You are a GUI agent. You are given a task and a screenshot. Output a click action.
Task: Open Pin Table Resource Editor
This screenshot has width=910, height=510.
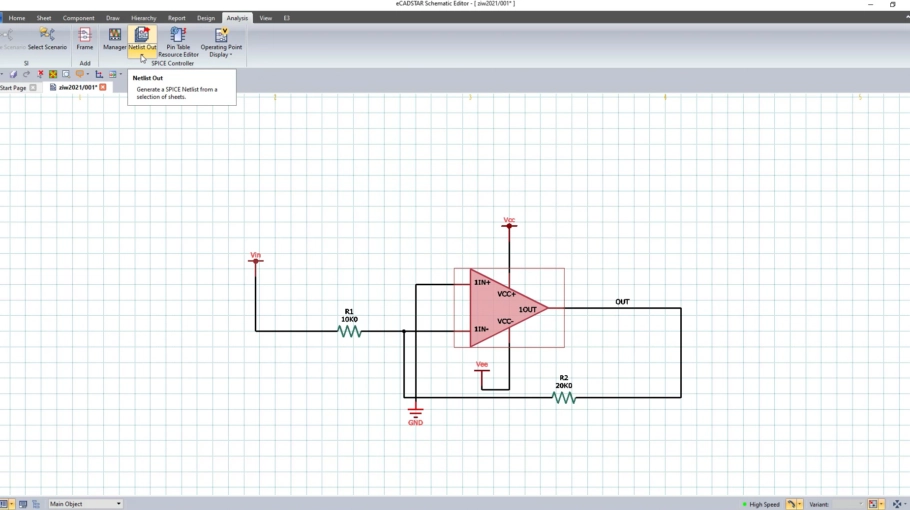click(x=178, y=42)
